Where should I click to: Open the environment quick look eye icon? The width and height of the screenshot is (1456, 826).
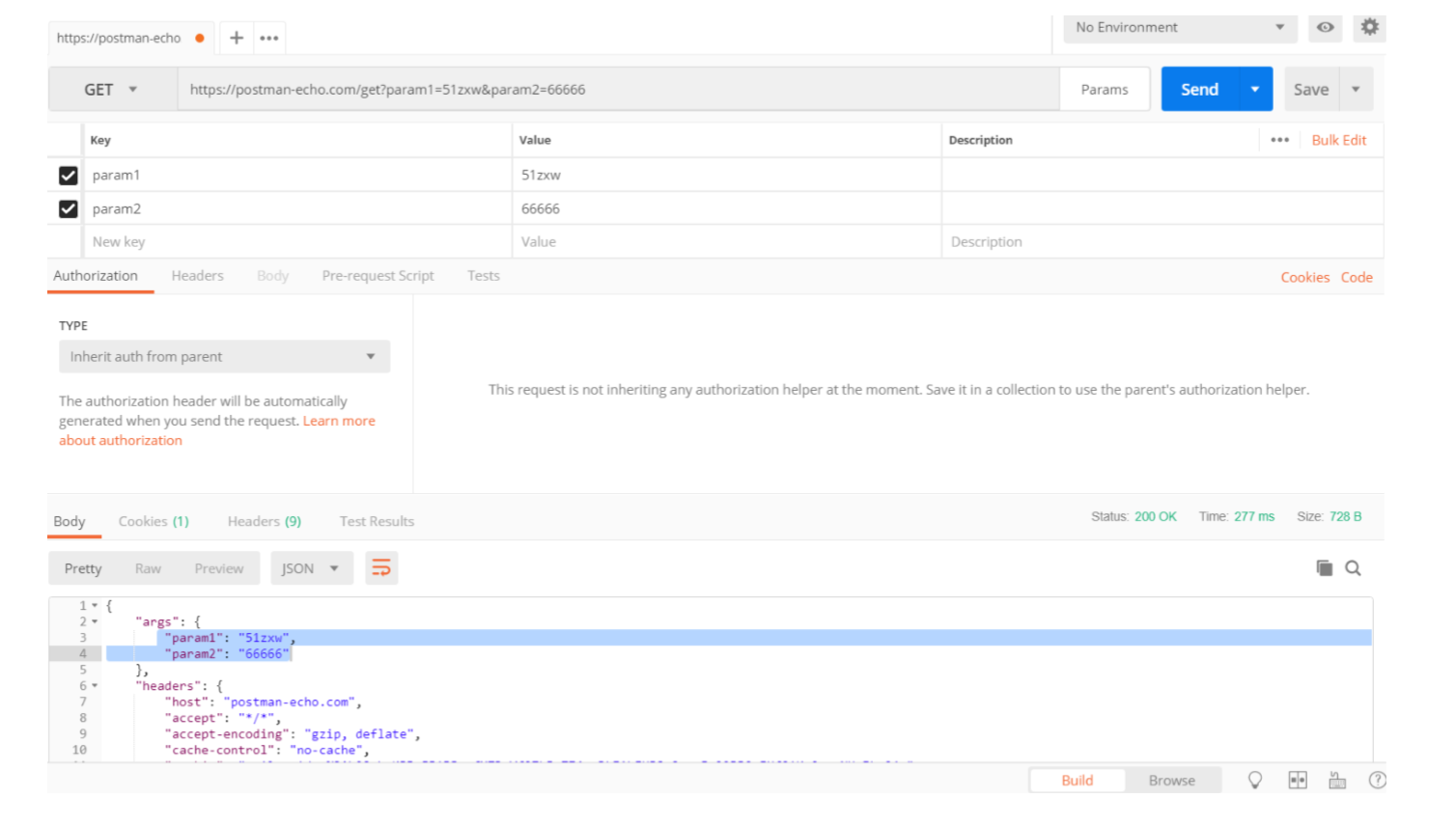pos(1325,28)
